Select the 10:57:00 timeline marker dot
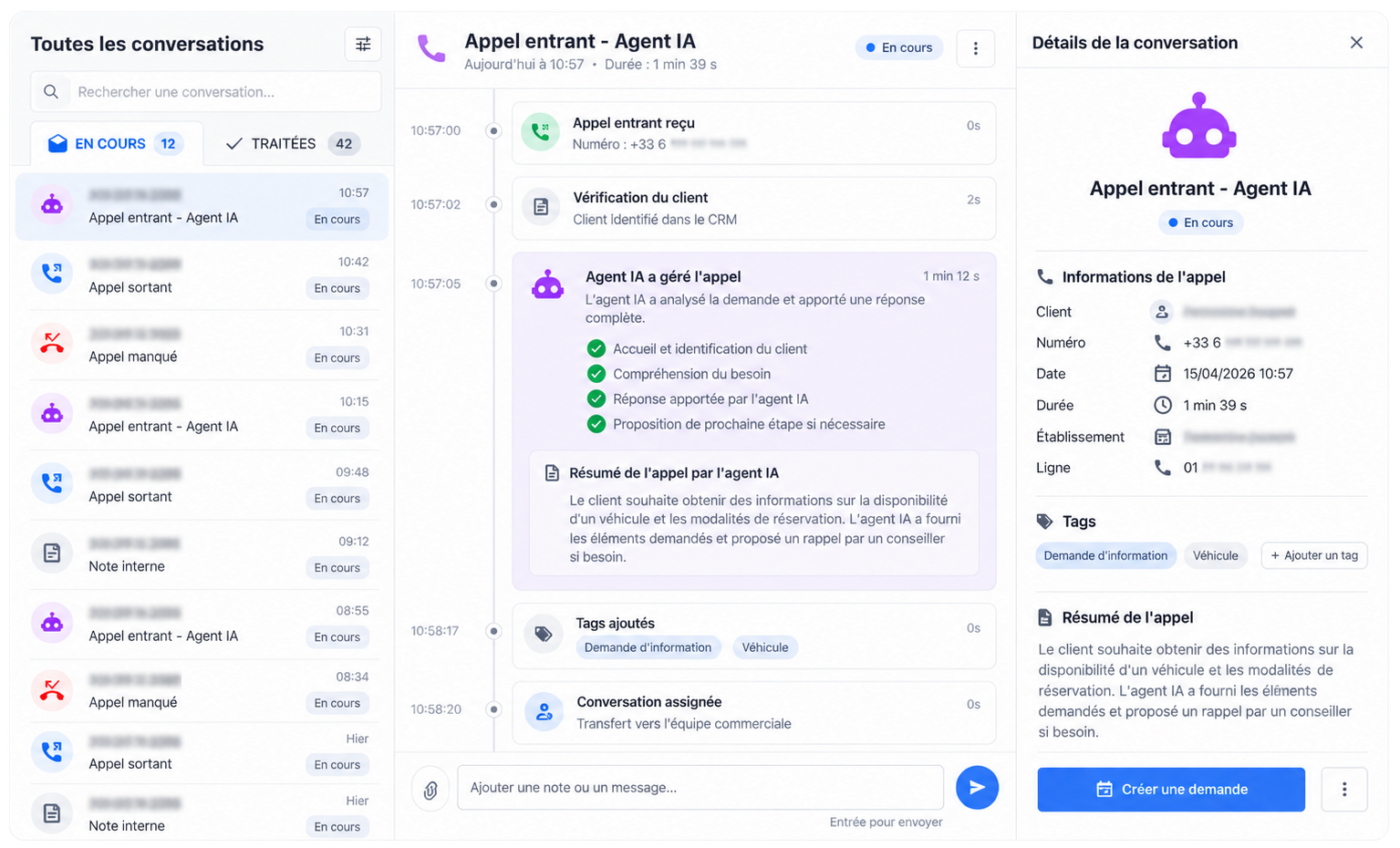Screen dimensions: 1400x848 point(493,131)
